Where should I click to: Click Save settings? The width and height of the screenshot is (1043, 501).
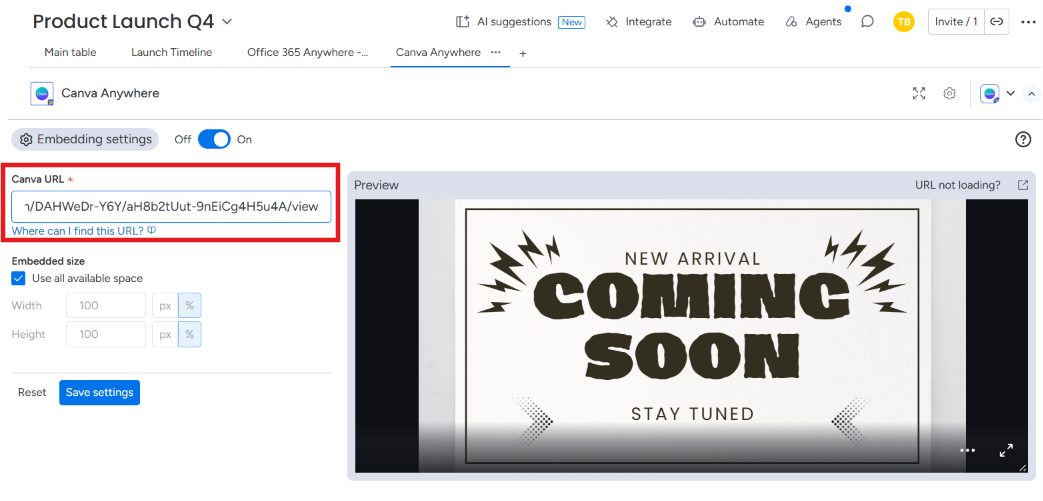[99, 393]
